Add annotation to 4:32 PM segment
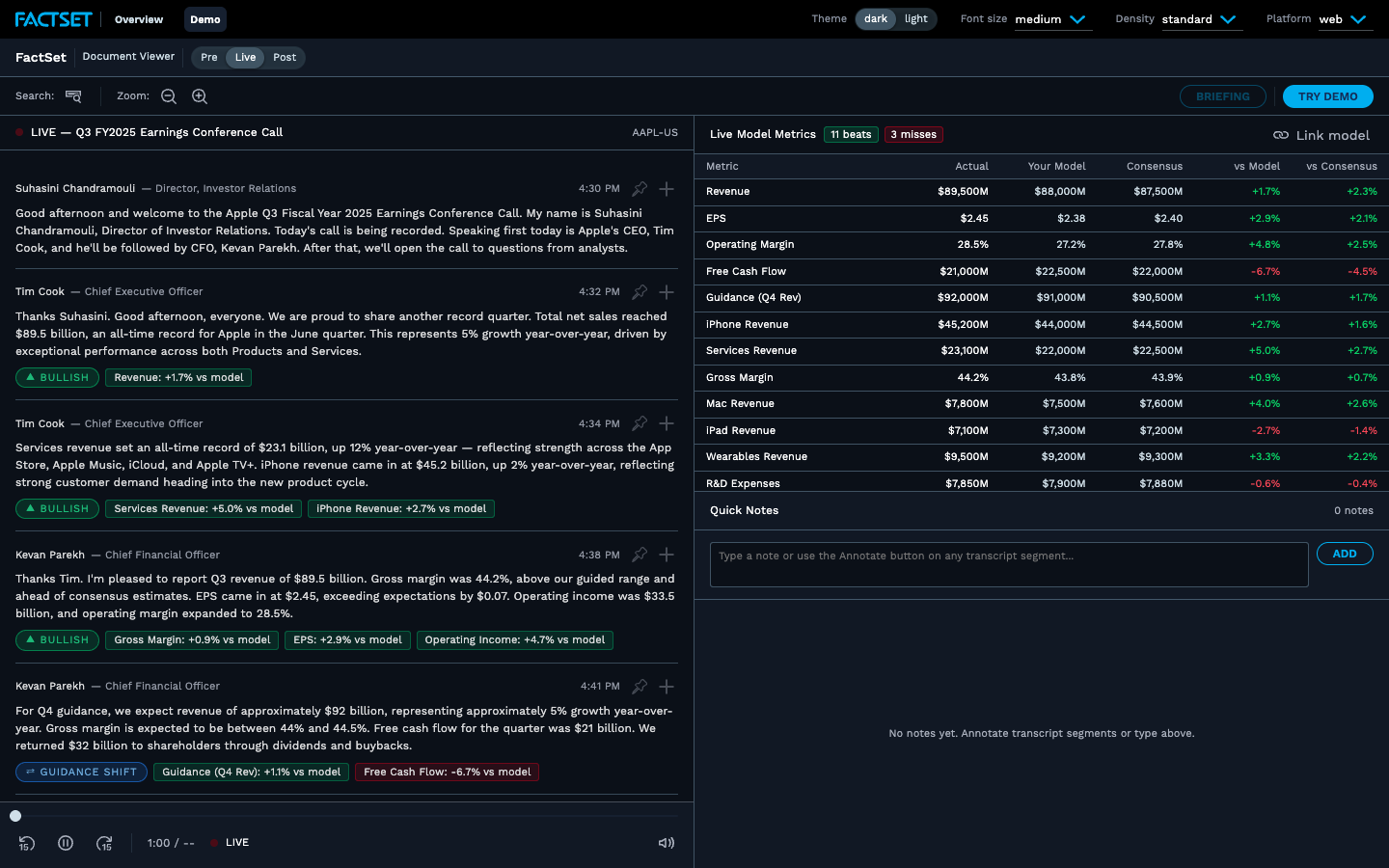The height and width of the screenshot is (868, 1389). point(667,292)
